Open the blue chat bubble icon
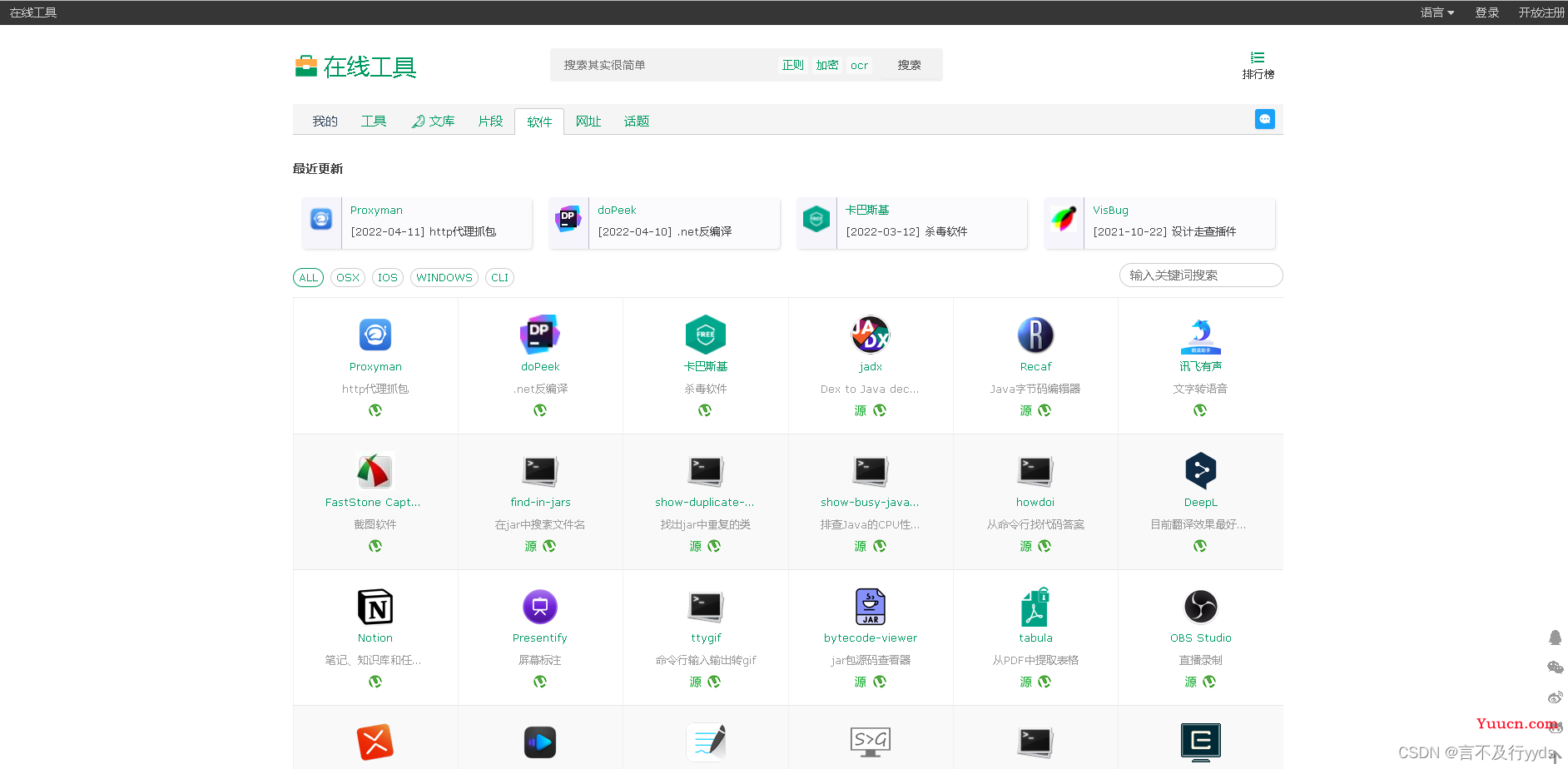 (x=1265, y=119)
